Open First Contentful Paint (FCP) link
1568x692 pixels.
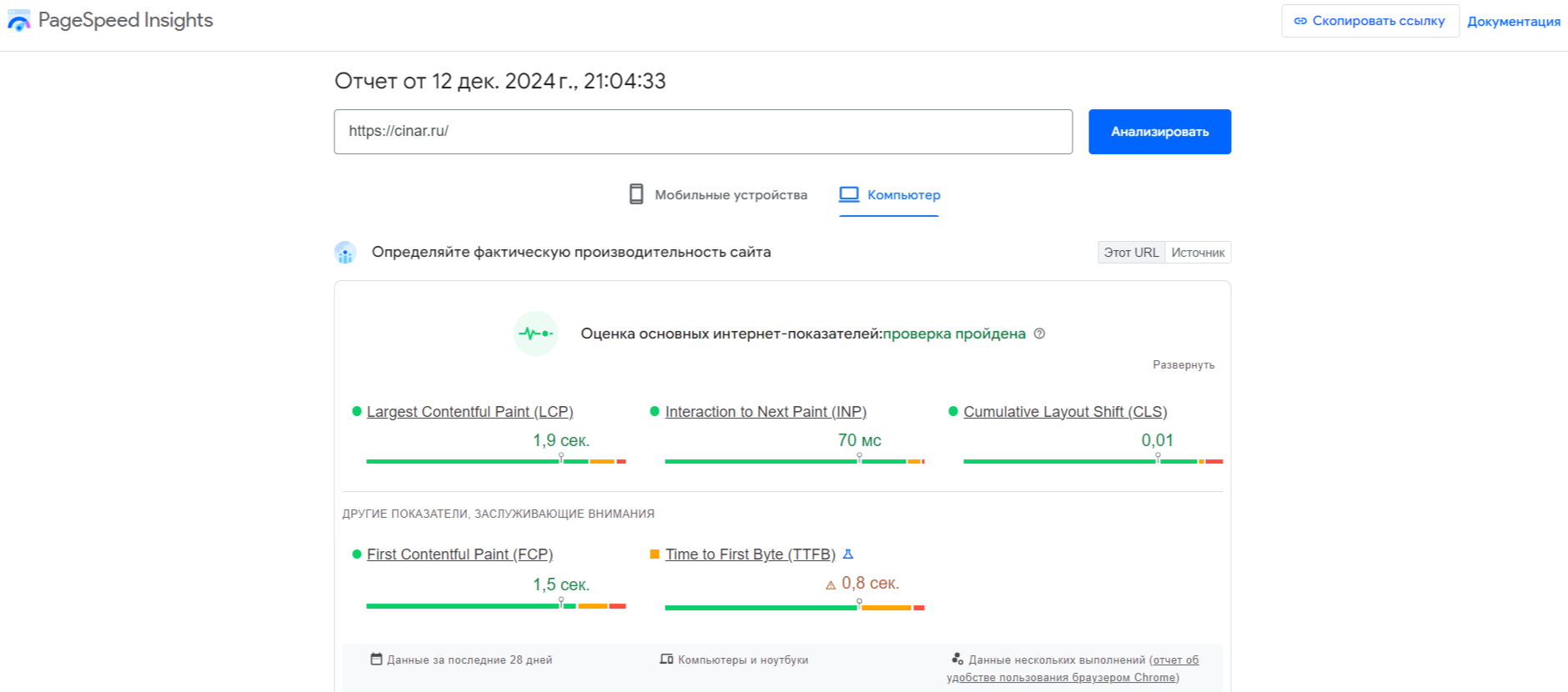point(460,554)
